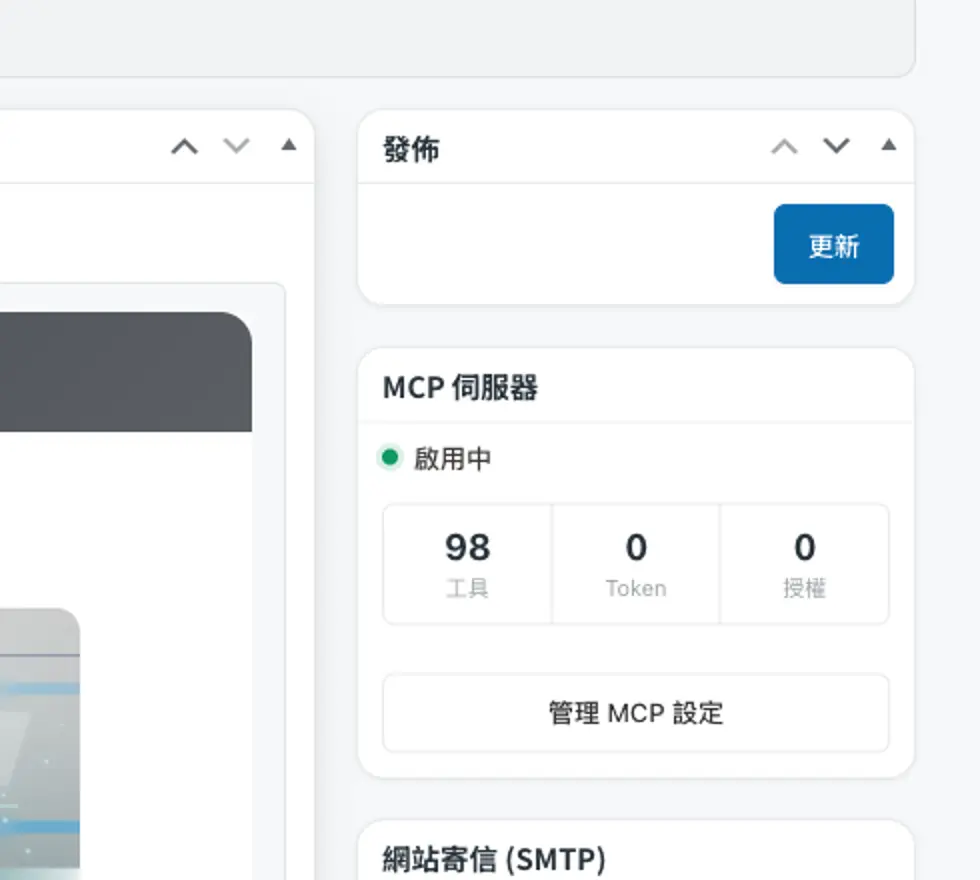The width and height of the screenshot is (980, 880).
Task: Move left panel up with chevron
Action: (x=184, y=146)
